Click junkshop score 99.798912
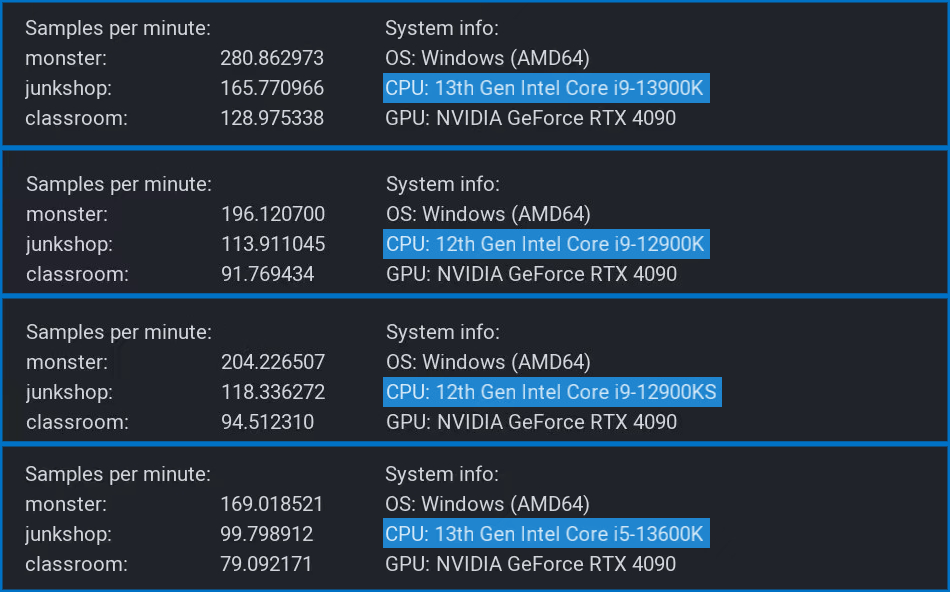The image size is (950, 592). point(267,534)
